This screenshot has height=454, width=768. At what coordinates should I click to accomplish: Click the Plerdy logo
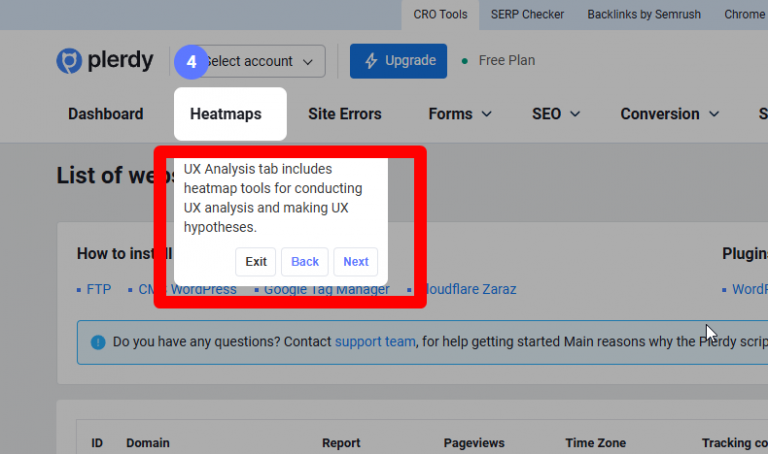(x=105, y=61)
